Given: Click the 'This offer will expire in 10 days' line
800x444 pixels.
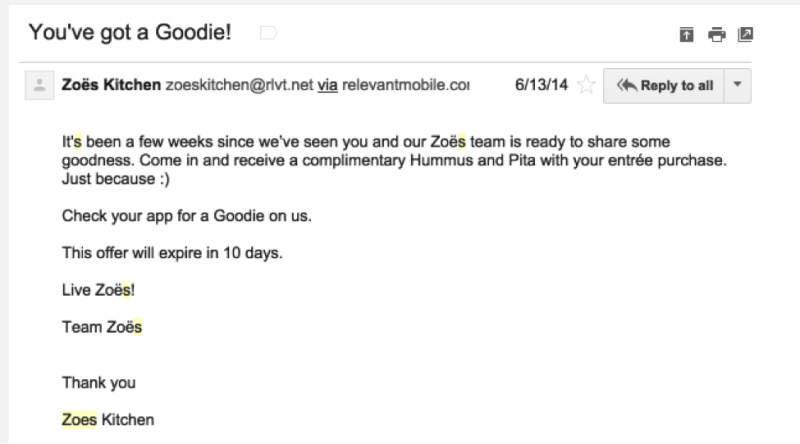Looking at the screenshot, I should pyautogui.click(x=172, y=253).
